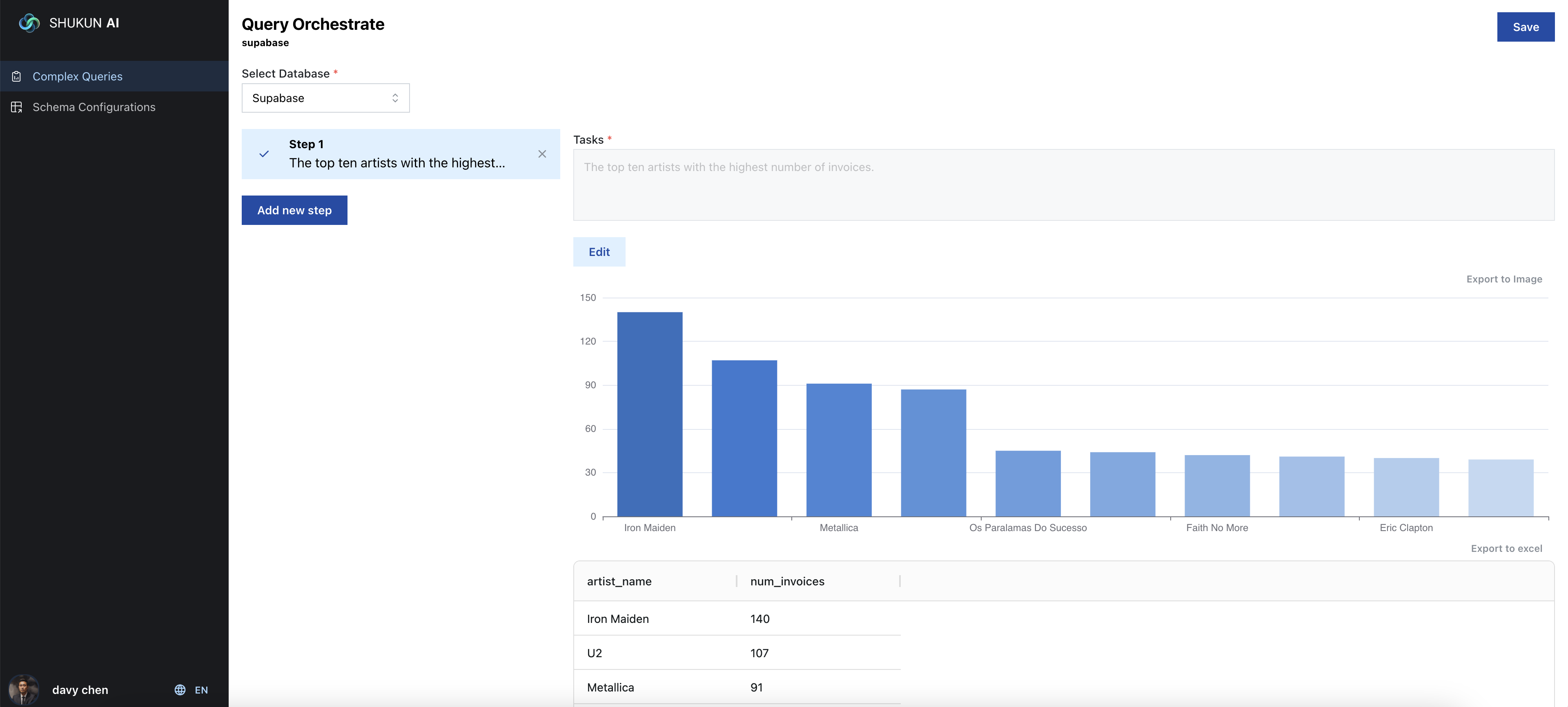Click the num_invoices column header

pos(787,581)
